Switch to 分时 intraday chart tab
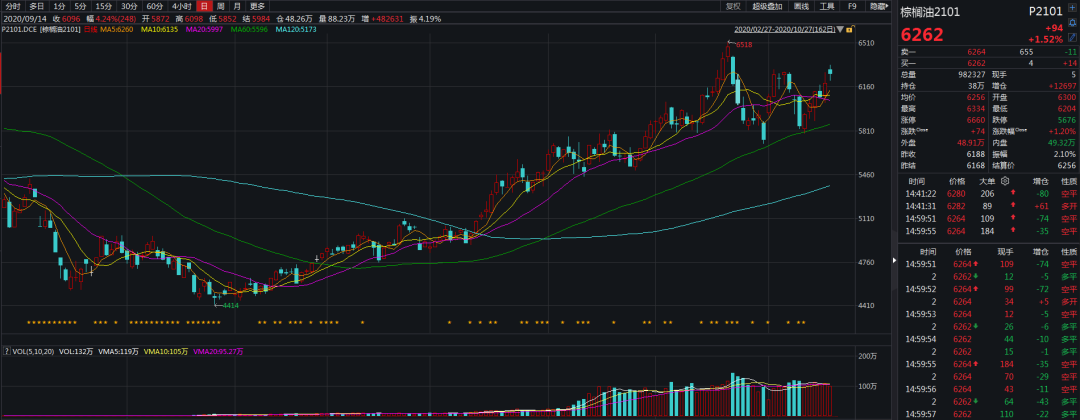 12,6
